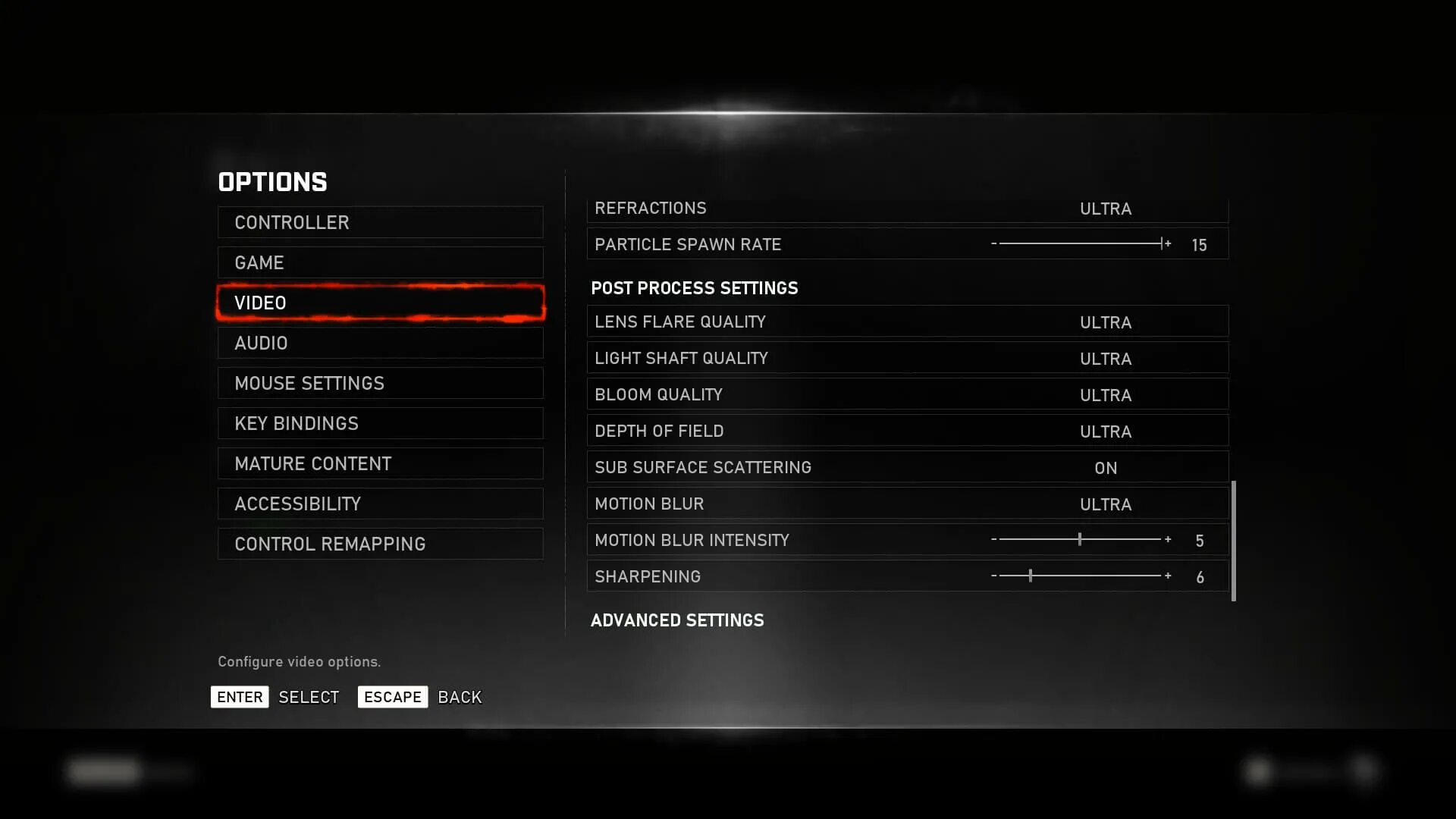Change DEPTH OF FIELD quality level

(1105, 430)
